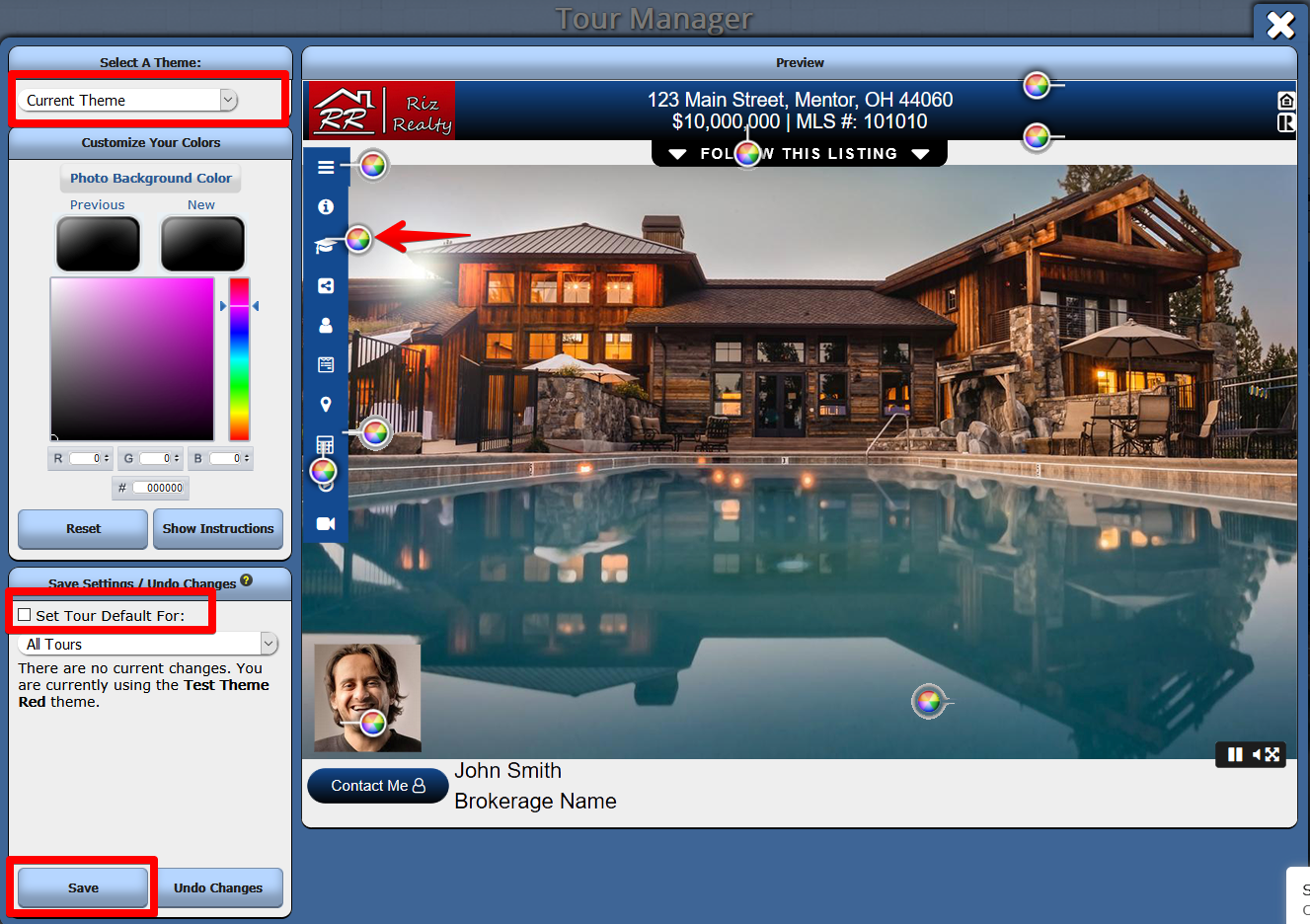Viewport: 1310px width, 924px height.
Task: Pause the tour slideshow
Action: click(1234, 754)
